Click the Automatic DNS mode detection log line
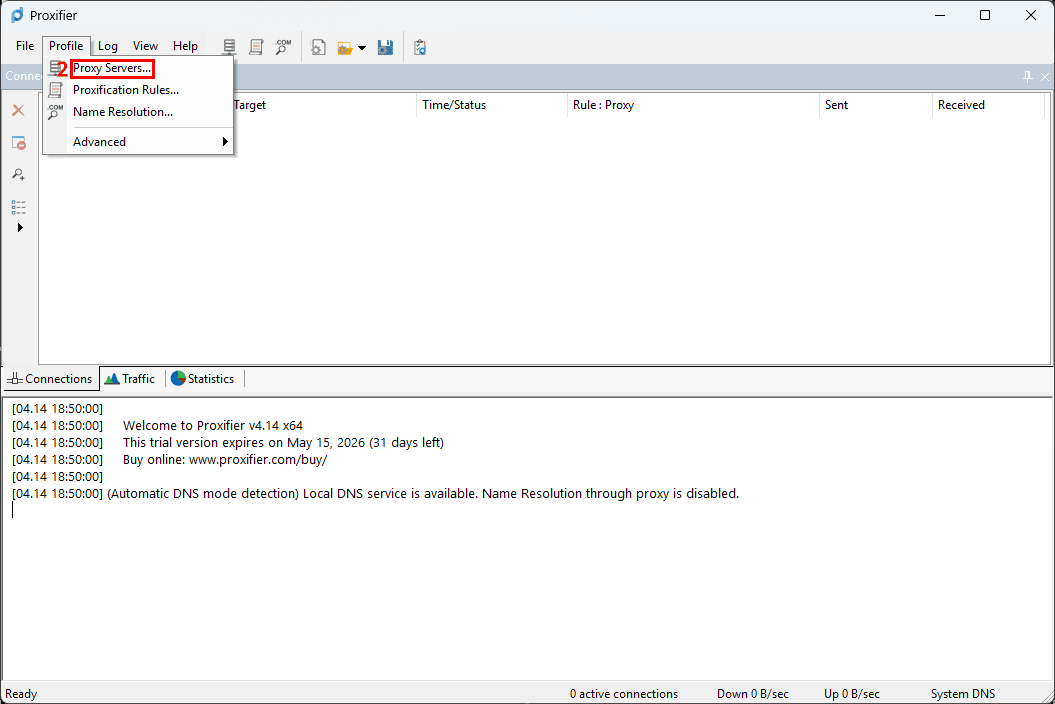This screenshot has height=704, width=1055. pyautogui.click(x=423, y=494)
